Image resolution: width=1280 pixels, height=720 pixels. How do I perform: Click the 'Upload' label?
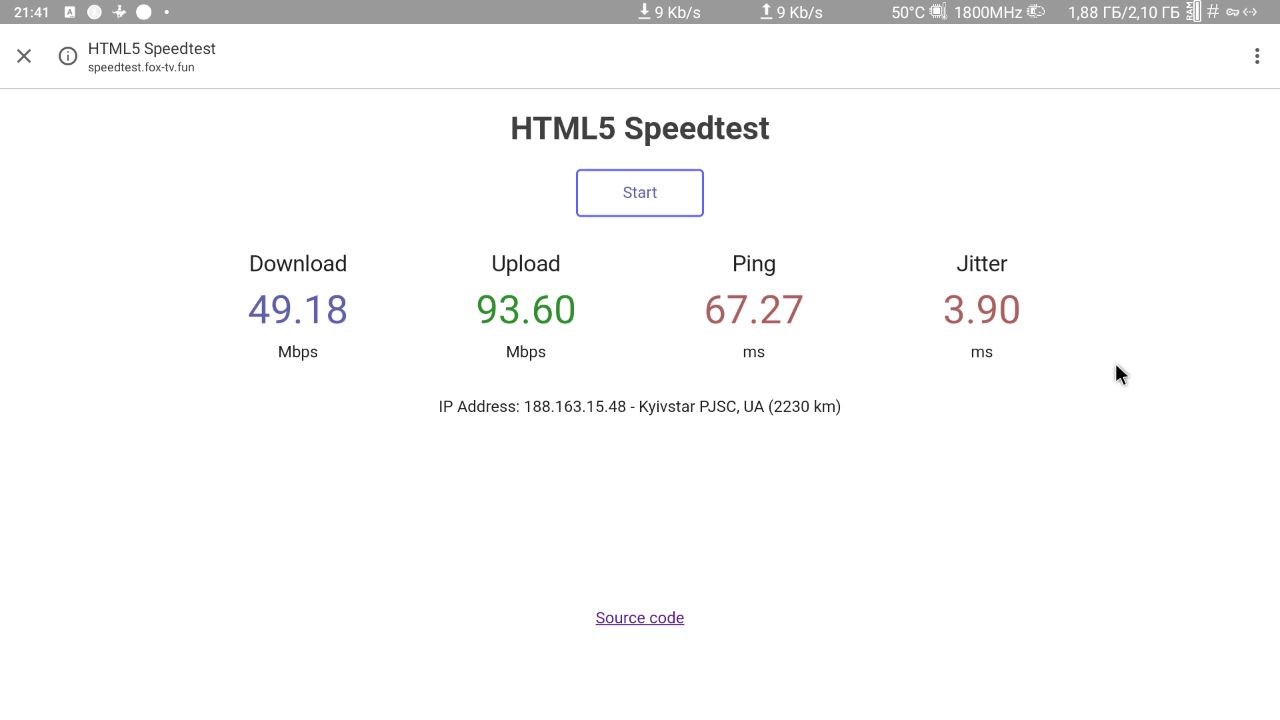point(526,264)
